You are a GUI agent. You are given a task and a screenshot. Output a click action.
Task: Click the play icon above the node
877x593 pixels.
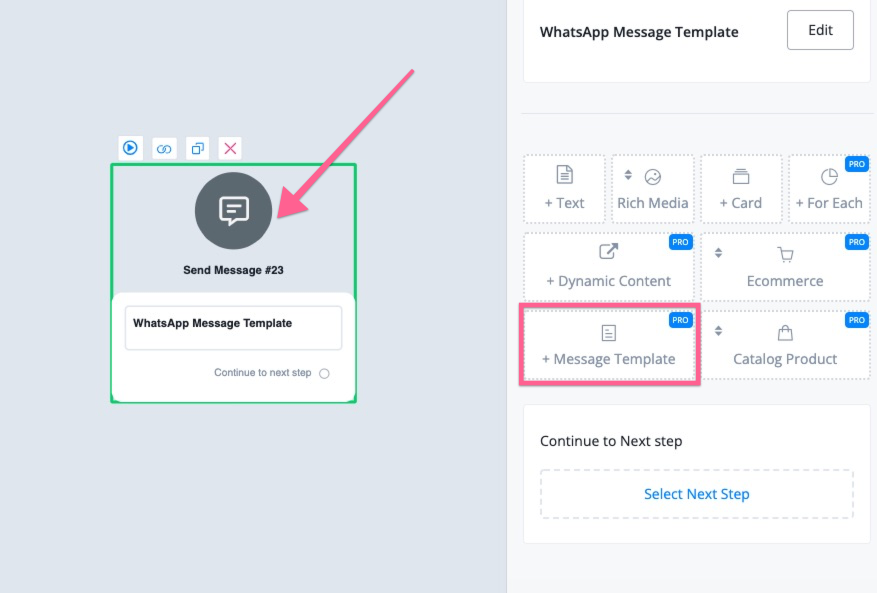[x=130, y=148]
